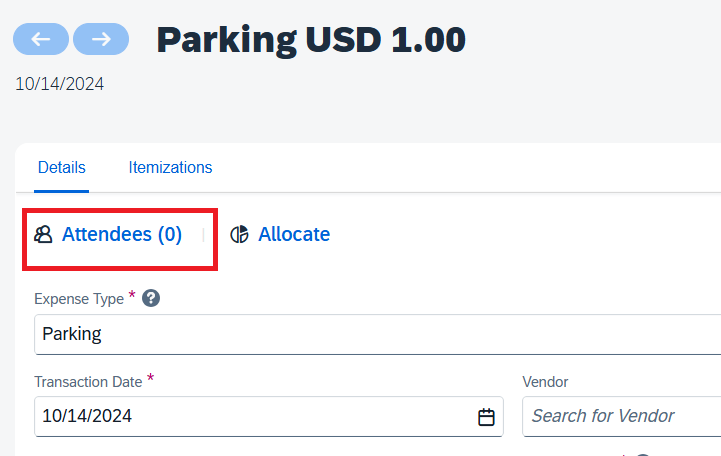Click the Transaction Date label
This screenshot has width=721, height=456.
coord(88,382)
